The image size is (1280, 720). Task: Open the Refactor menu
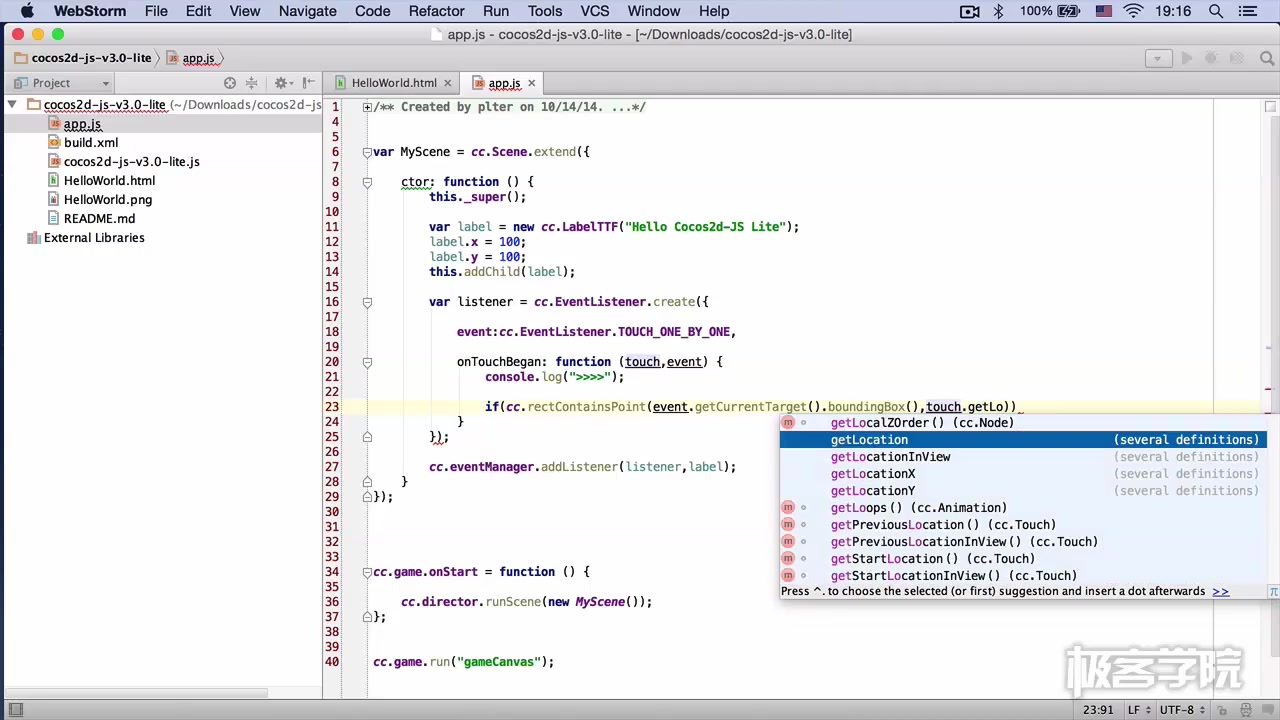pos(437,11)
